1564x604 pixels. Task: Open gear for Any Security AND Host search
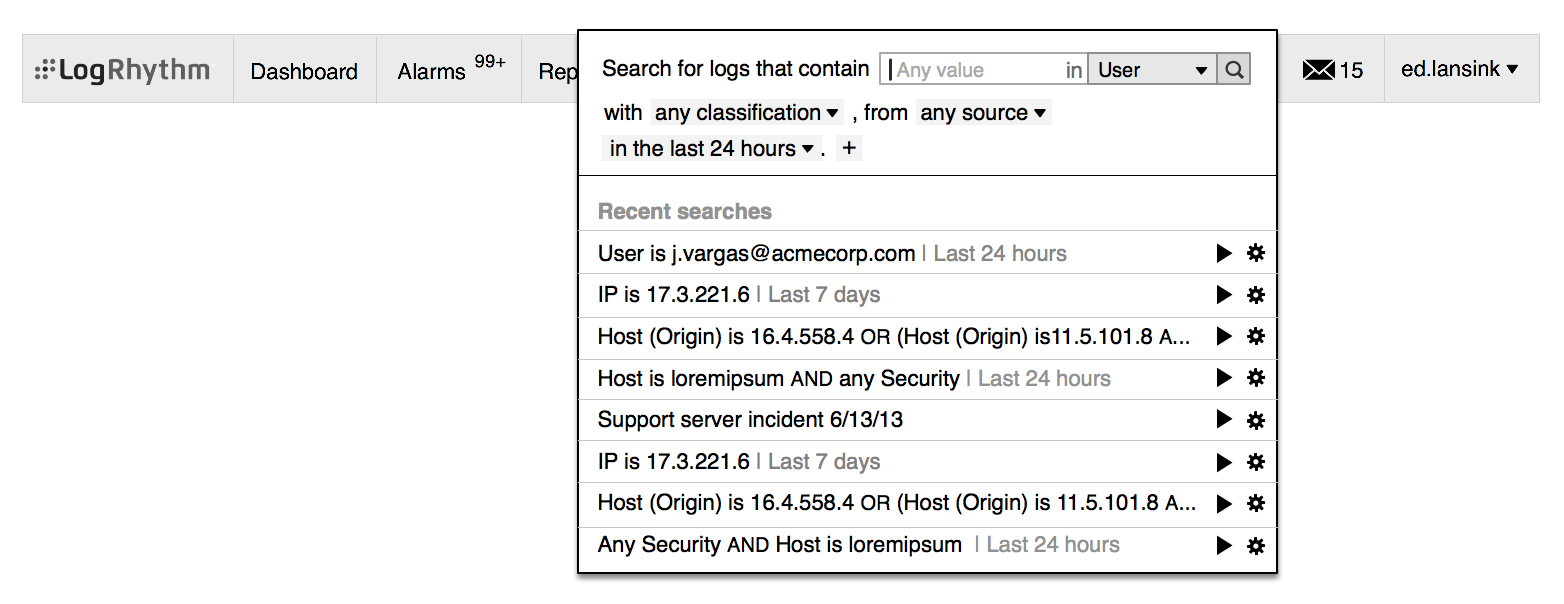pos(1256,546)
